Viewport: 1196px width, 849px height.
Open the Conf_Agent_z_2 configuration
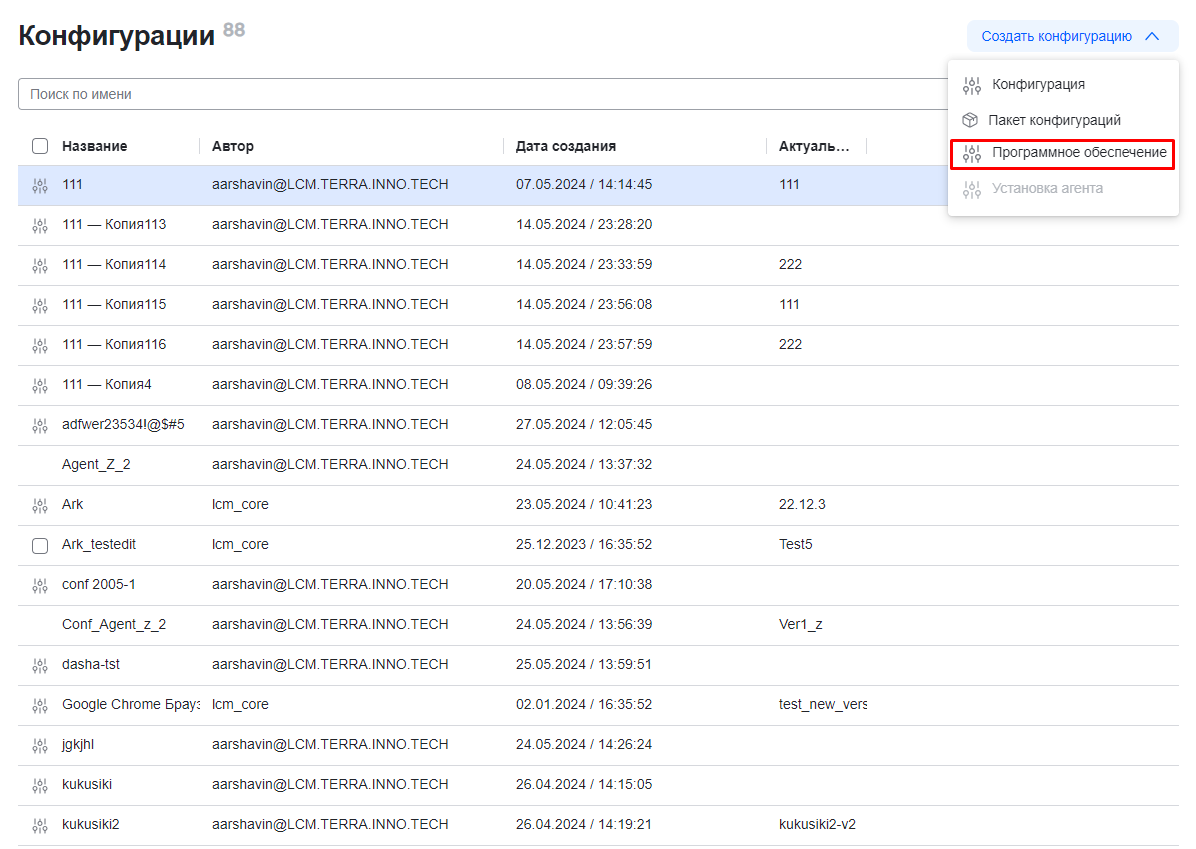114,624
